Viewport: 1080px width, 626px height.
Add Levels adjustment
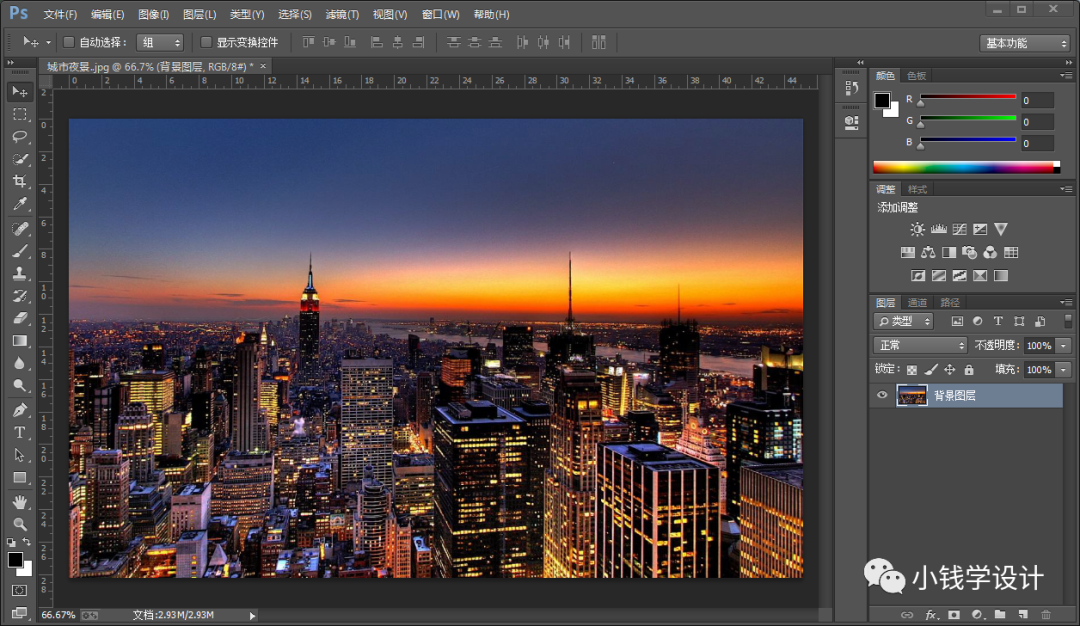(938, 229)
